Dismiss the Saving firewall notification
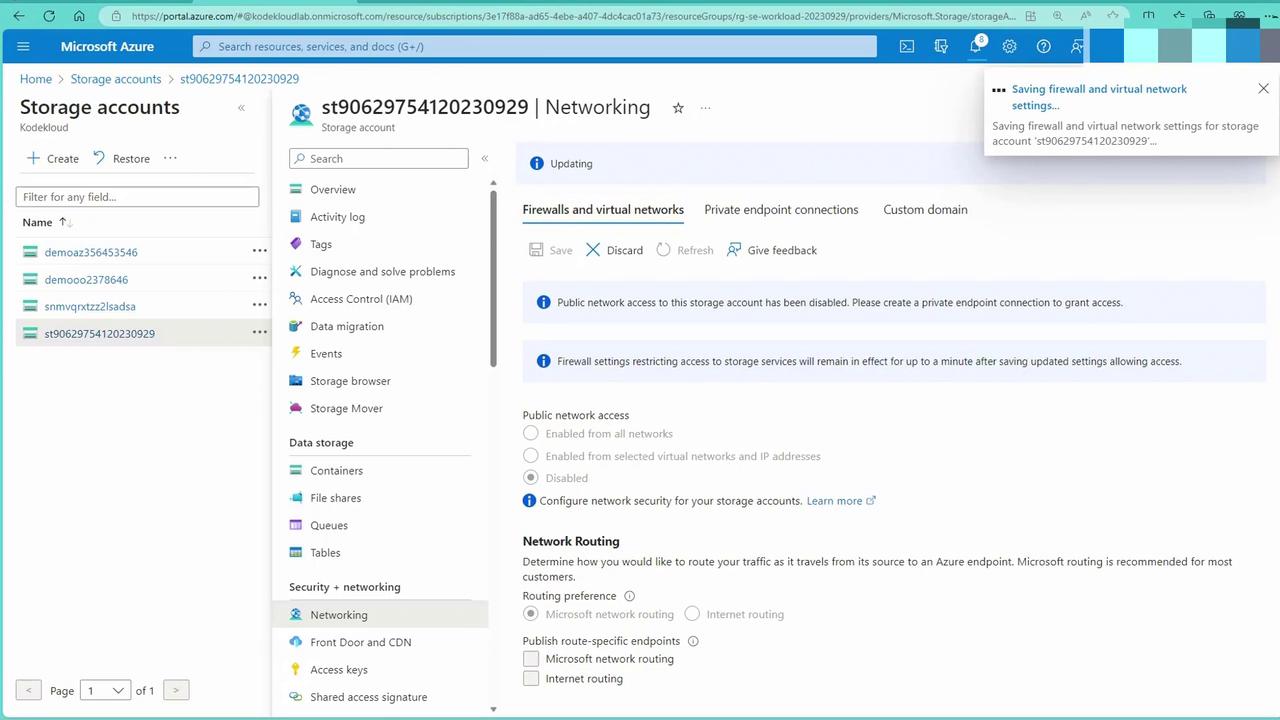1280x720 pixels. pyautogui.click(x=1264, y=89)
